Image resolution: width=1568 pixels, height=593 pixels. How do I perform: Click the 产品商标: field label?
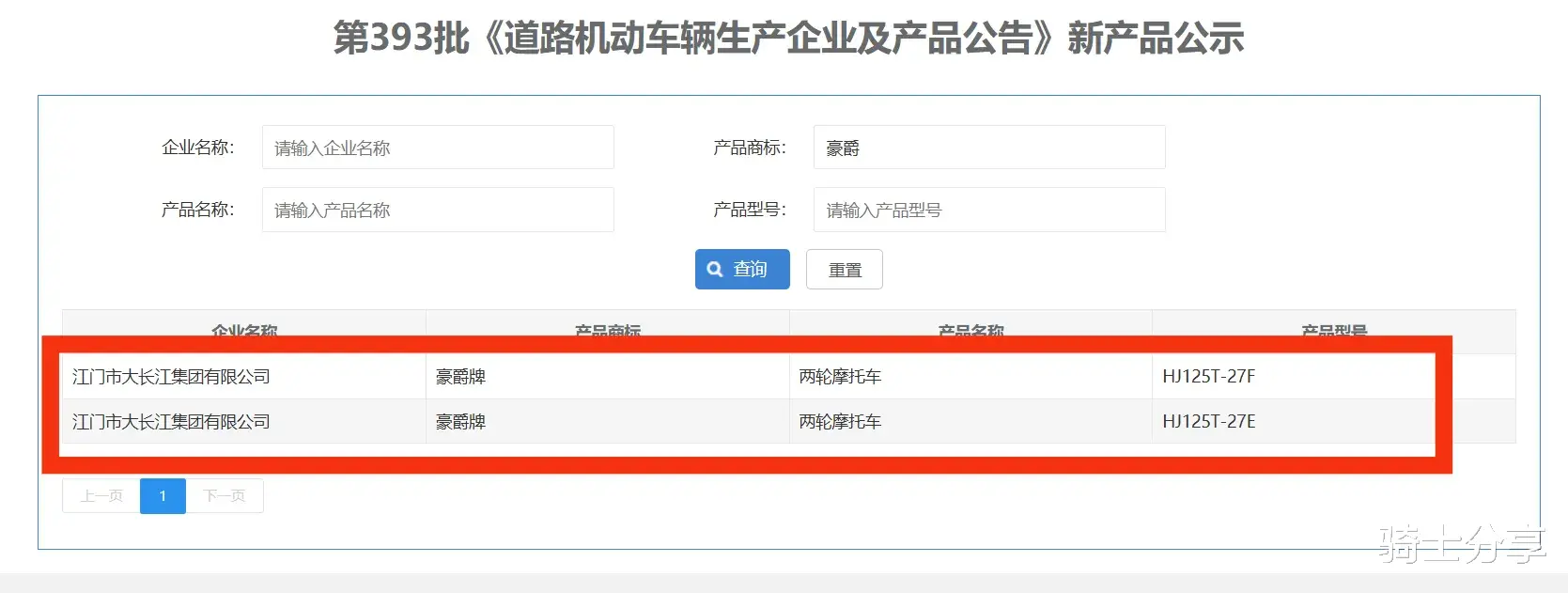tap(750, 148)
